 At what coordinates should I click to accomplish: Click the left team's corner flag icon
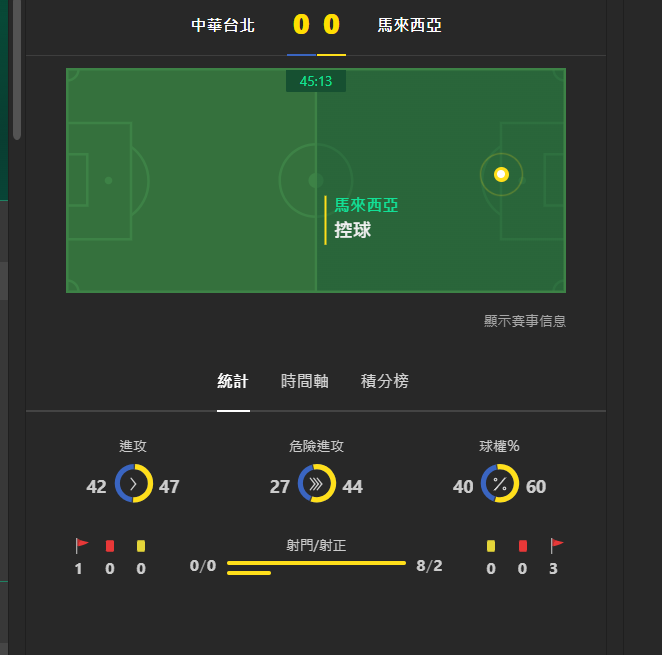(81, 546)
